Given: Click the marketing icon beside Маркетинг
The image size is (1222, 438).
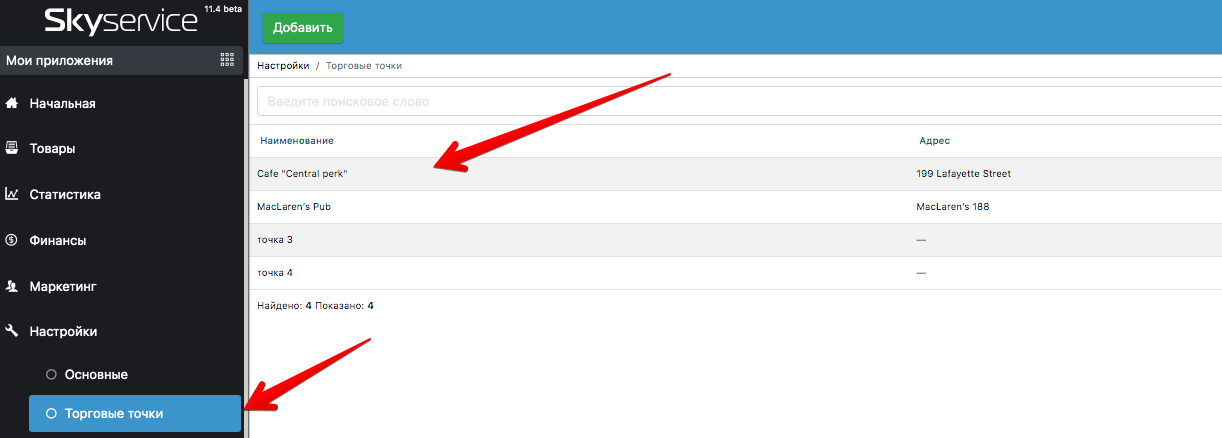Looking at the screenshot, I should (x=12, y=286).
